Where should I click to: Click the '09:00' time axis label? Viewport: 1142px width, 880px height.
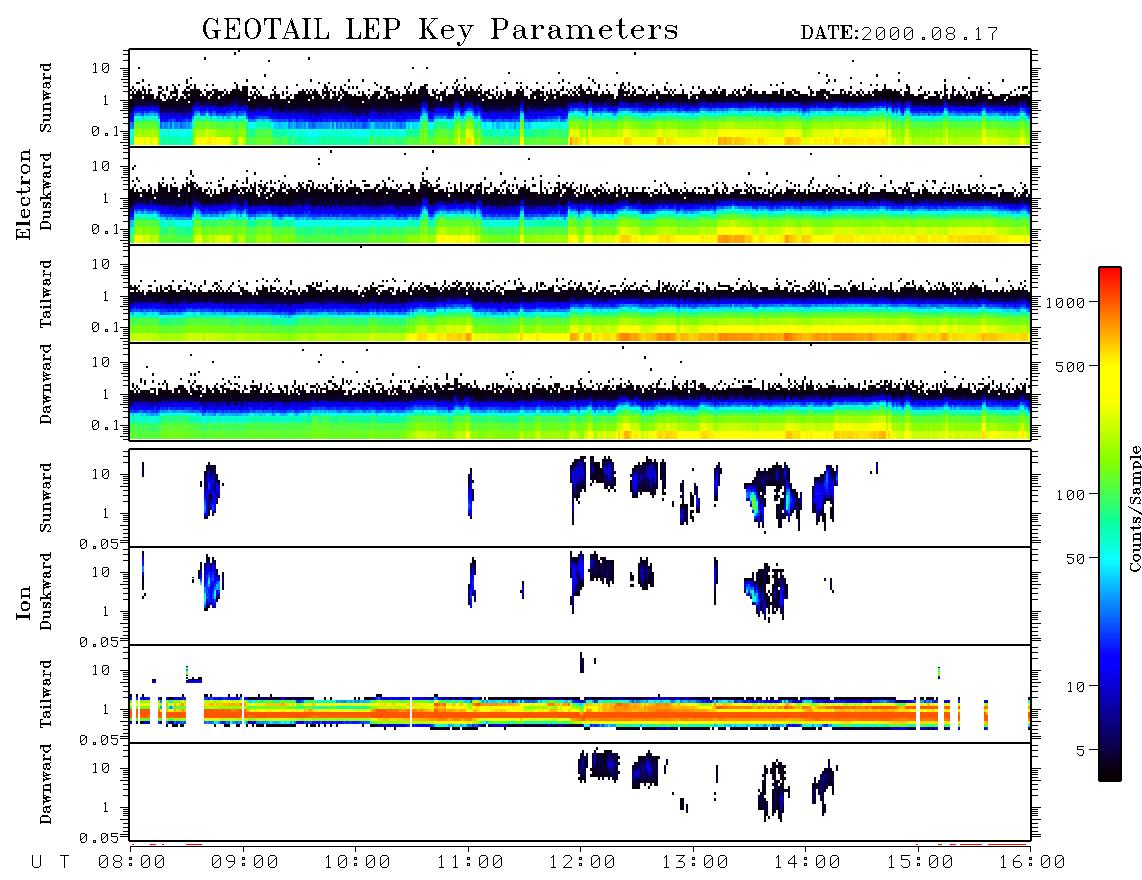245,862
